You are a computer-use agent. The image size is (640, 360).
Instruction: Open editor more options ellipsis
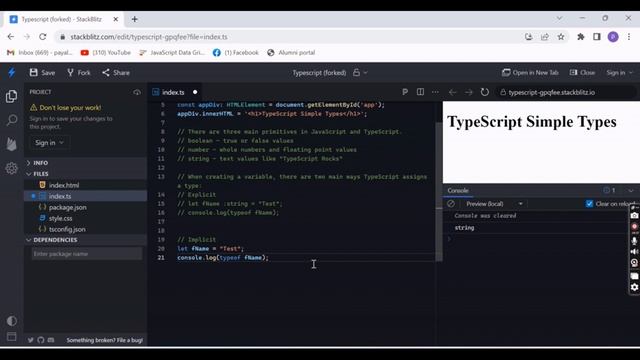[x=435, y=92]
